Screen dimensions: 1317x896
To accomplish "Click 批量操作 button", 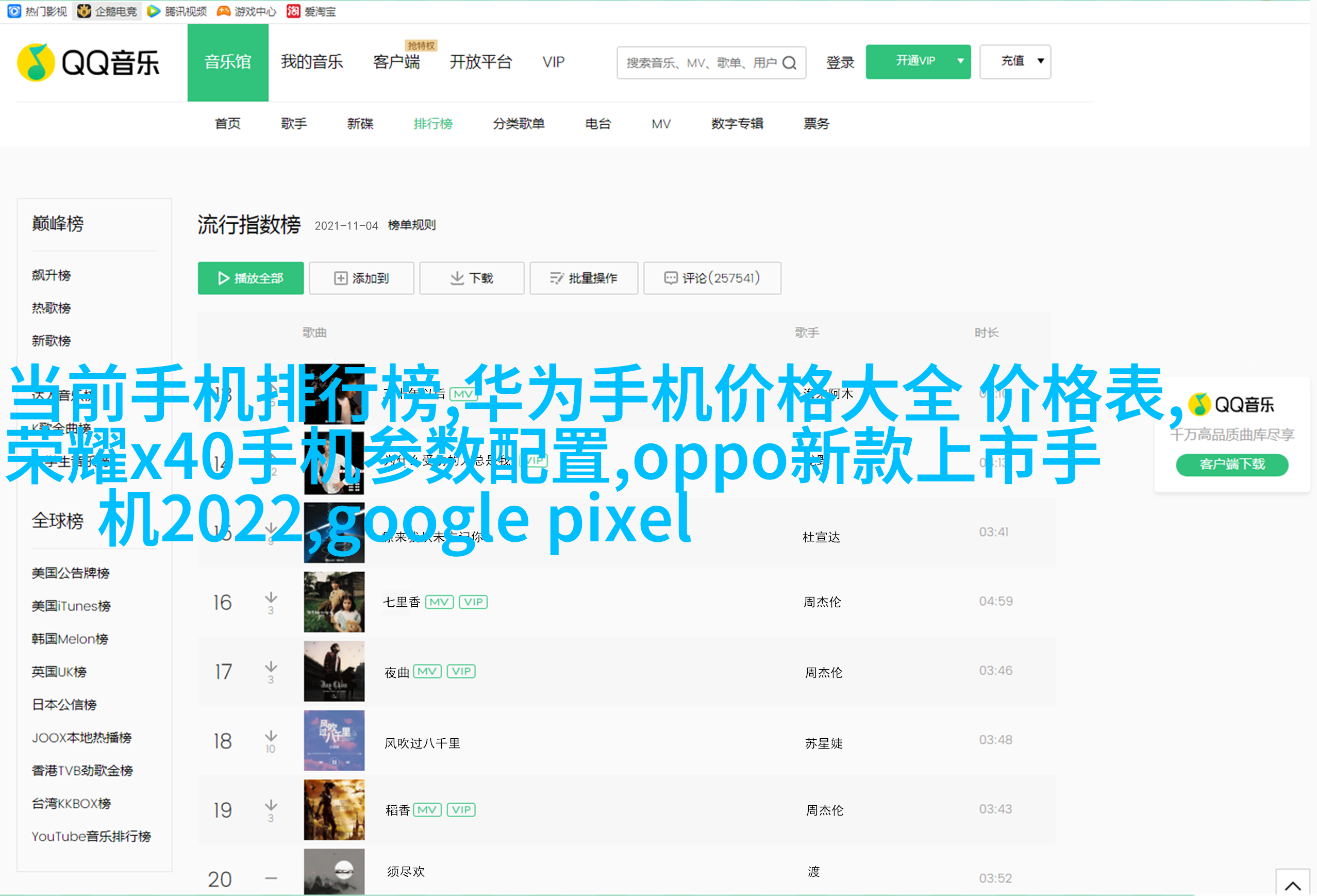I will click(584, 278).
